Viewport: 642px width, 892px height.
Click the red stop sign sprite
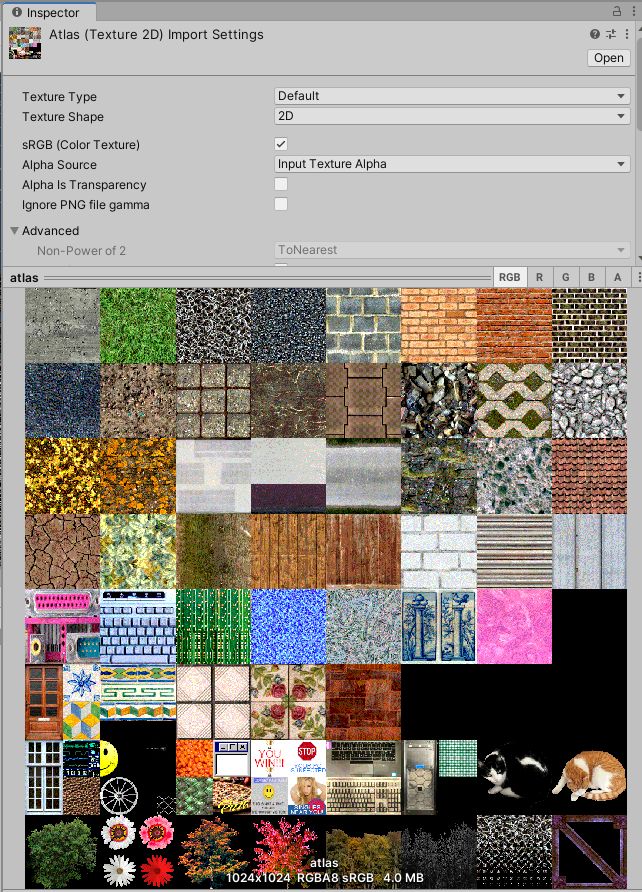point(306,751)
